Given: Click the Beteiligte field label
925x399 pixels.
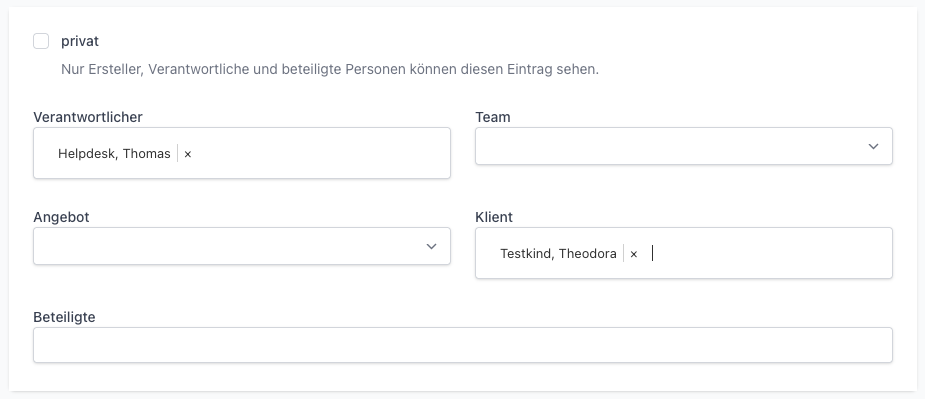Looking at the screenshot, I should click(64, 317).
